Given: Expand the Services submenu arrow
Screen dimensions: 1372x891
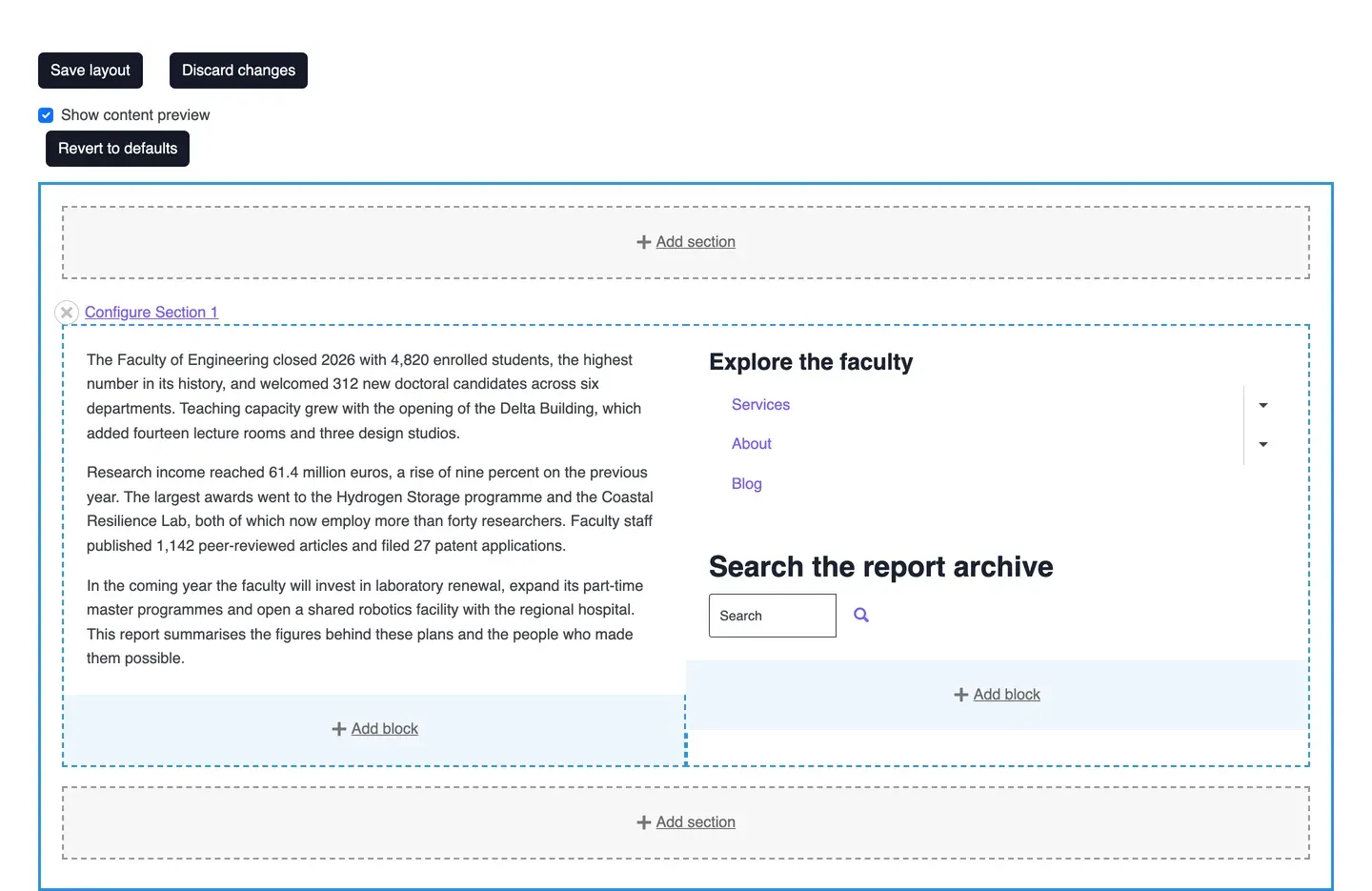Looking at the screenshot, I should [1263, 406].
